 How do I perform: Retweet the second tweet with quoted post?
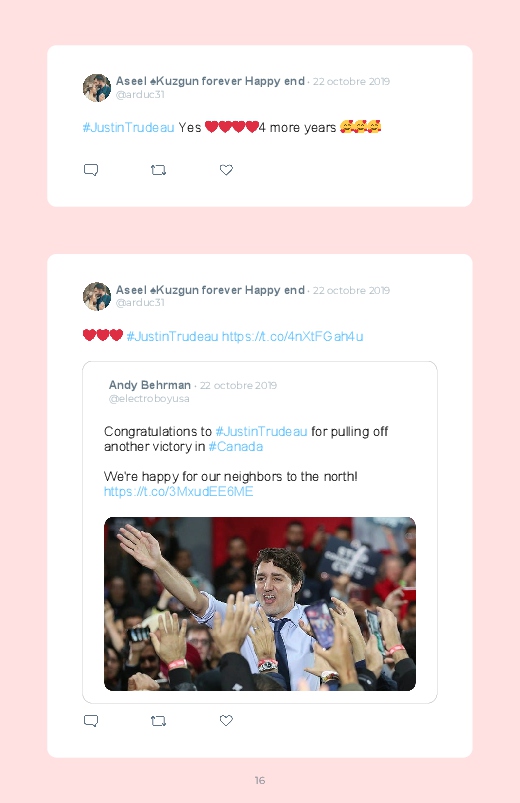pyautogui.click(x=158, y=721)
